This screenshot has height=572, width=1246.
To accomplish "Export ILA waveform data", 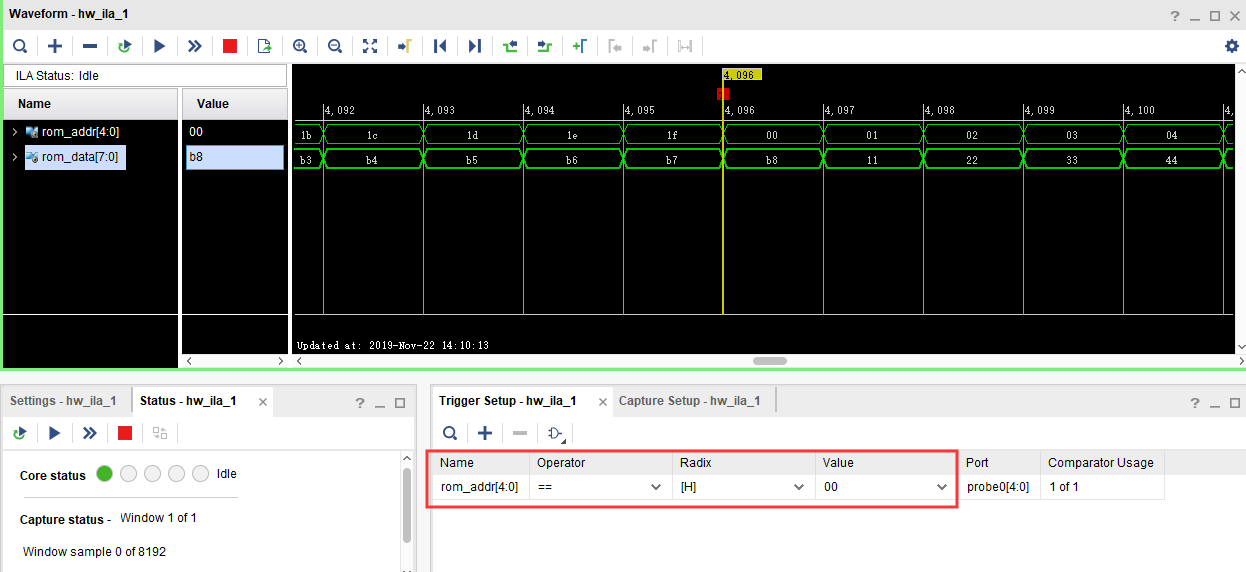I will click(x=264, y=46).
